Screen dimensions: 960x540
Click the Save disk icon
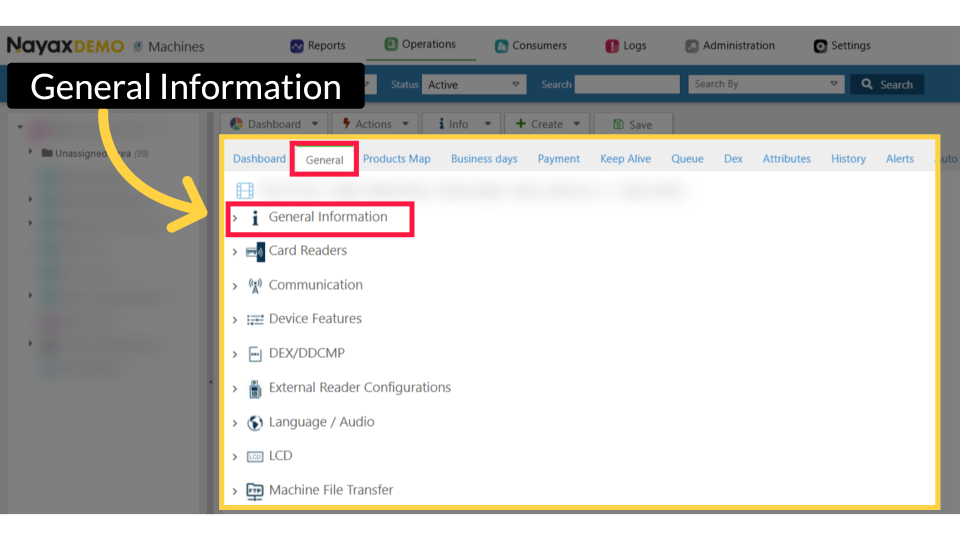click(x=618, y=124)
